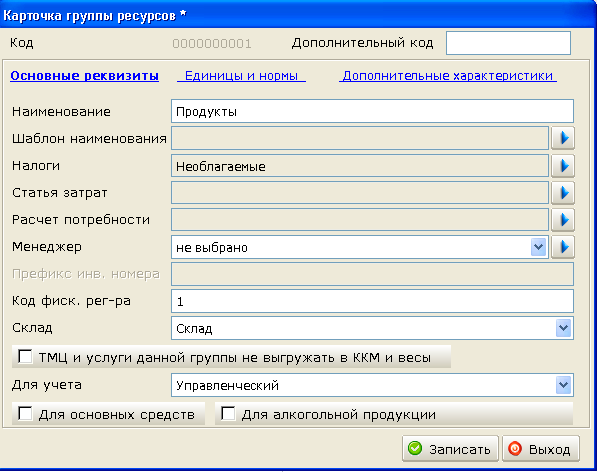Viewport: 597px width, 472px height.
Task: Open selector arrow for Налоги field
Action: tap(563, 166)
